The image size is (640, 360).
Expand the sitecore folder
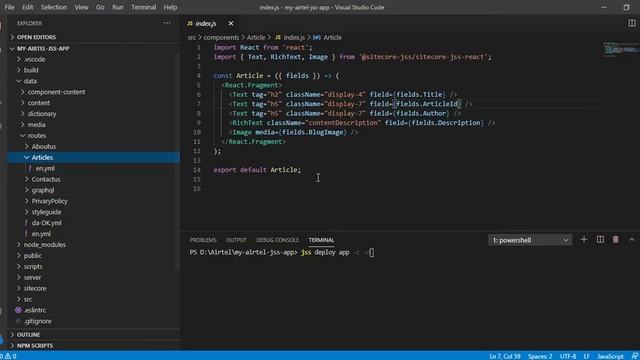(35, 289)
